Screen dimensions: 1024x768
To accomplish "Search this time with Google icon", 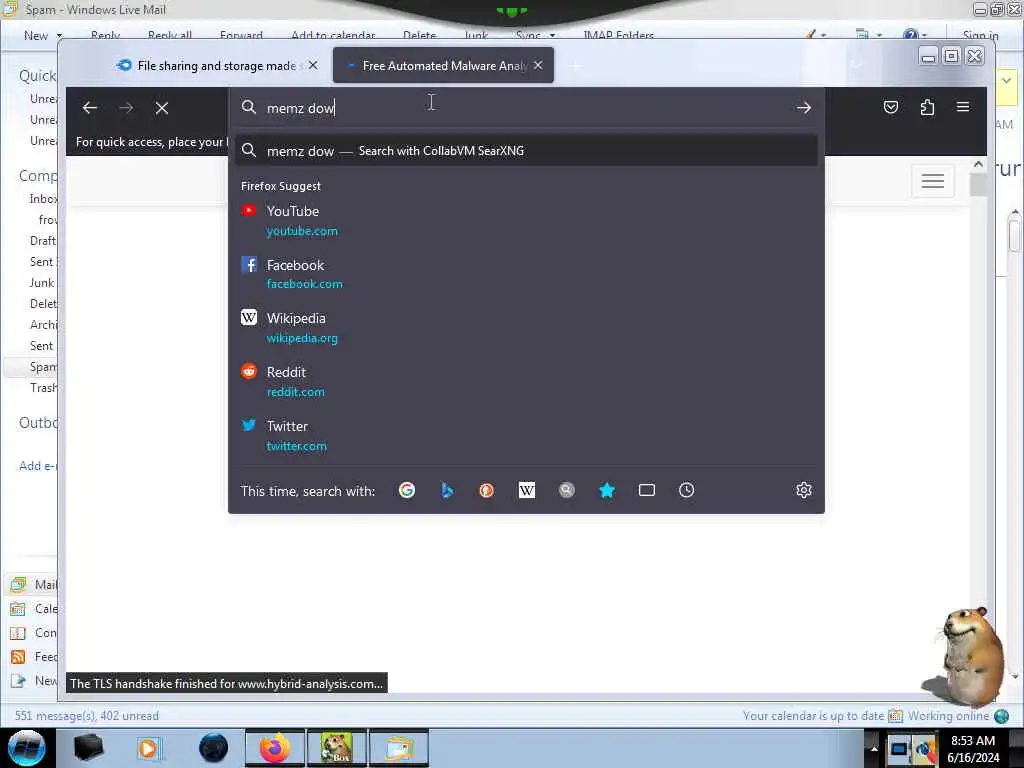I will coord(407,490).
